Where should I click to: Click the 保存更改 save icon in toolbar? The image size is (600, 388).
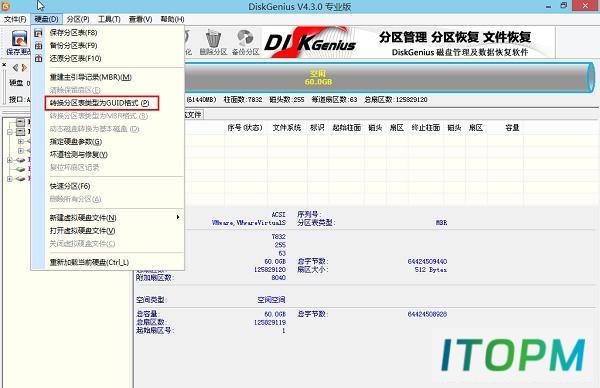tap(19, 39)
